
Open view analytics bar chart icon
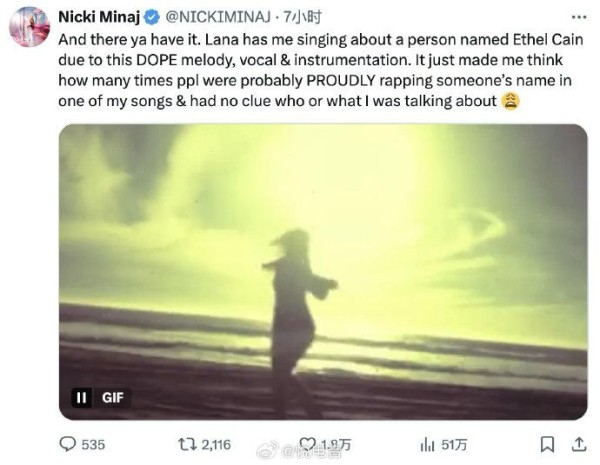pyautogui.click(x=427, y=444)
